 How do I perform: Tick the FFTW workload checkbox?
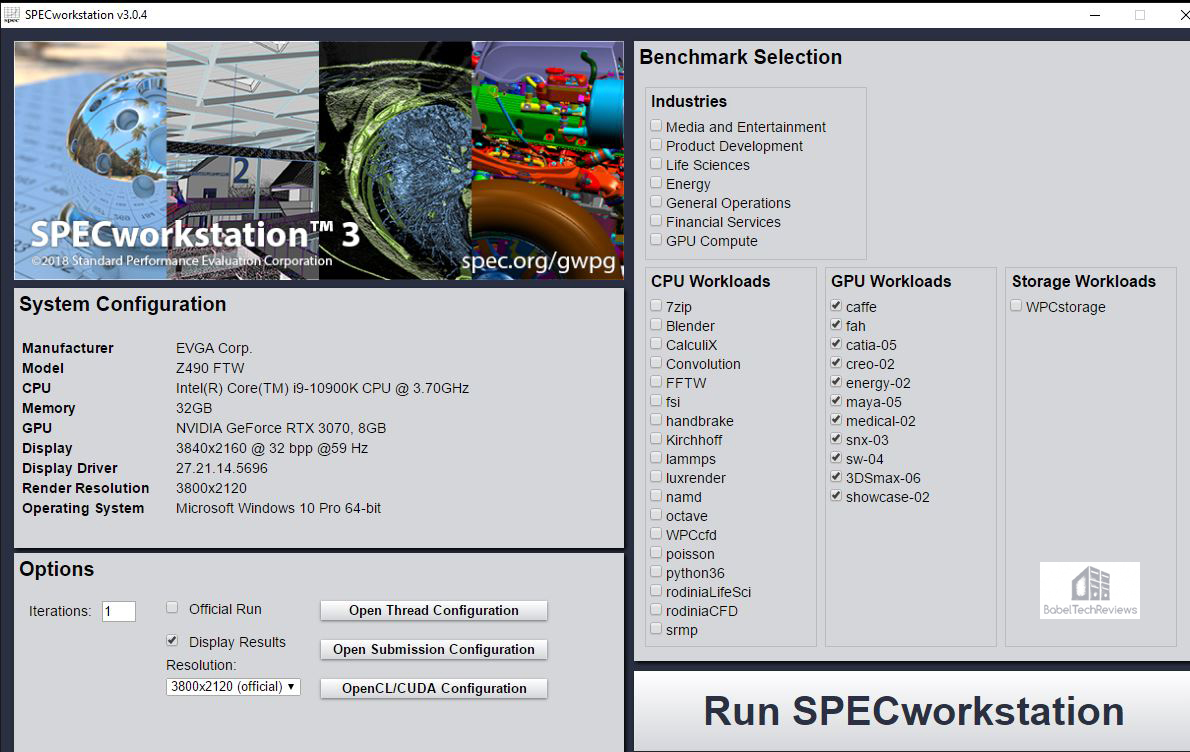(x=656, y=382)
